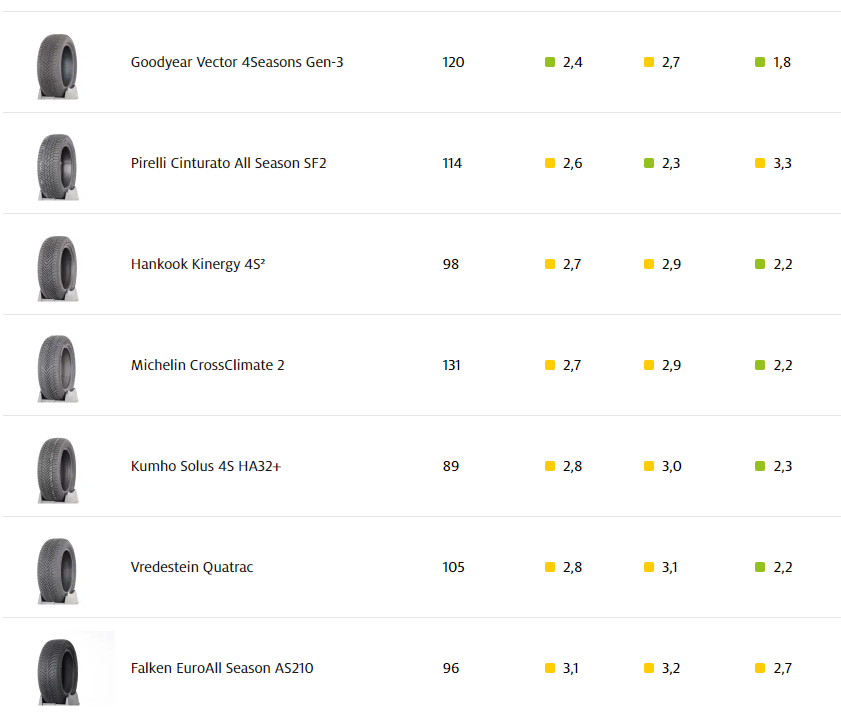Click the Kumho Solus 4S tire image
The width and height of the screenshot is (841, 716).
57,468
